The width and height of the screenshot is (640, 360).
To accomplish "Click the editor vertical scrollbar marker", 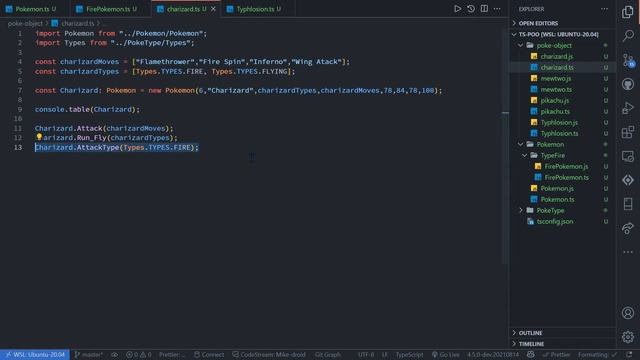I will pyautogui.click(x=505, y=113).
